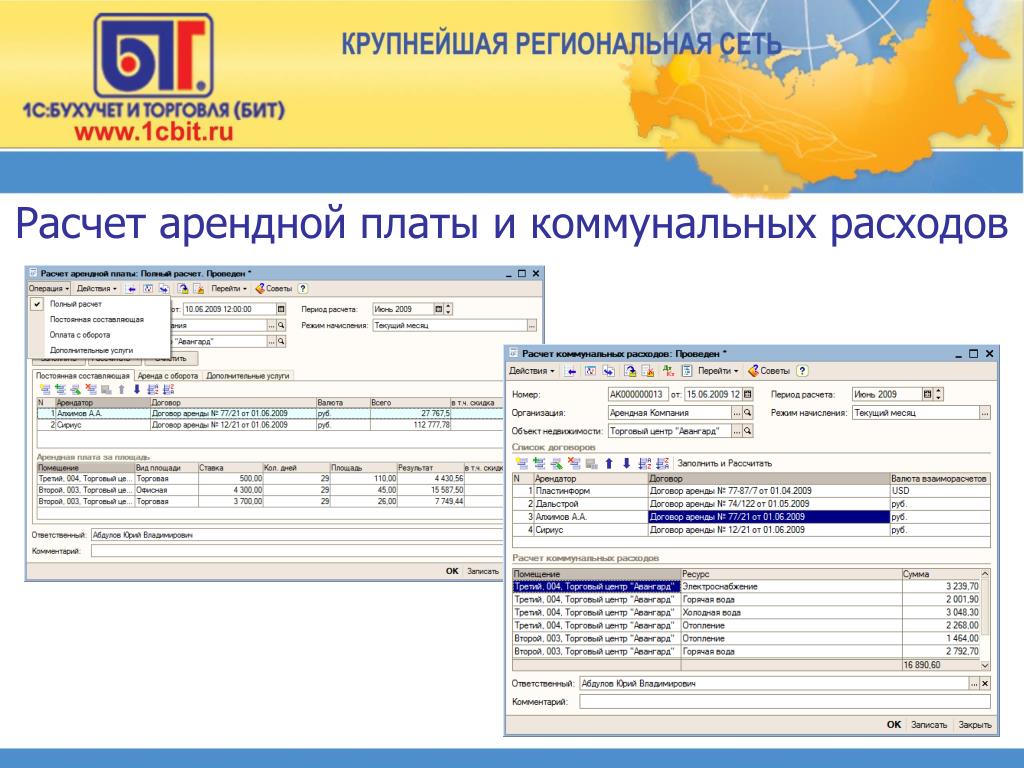Open Перейти menu in rent calculation window

click(x=229, y=289)
